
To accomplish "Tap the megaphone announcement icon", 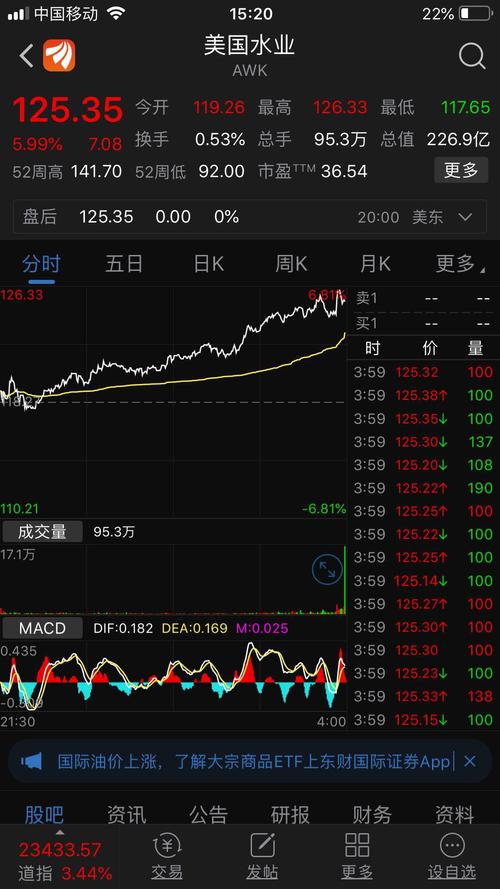I will pyautogui.click(x=31, y=761).
